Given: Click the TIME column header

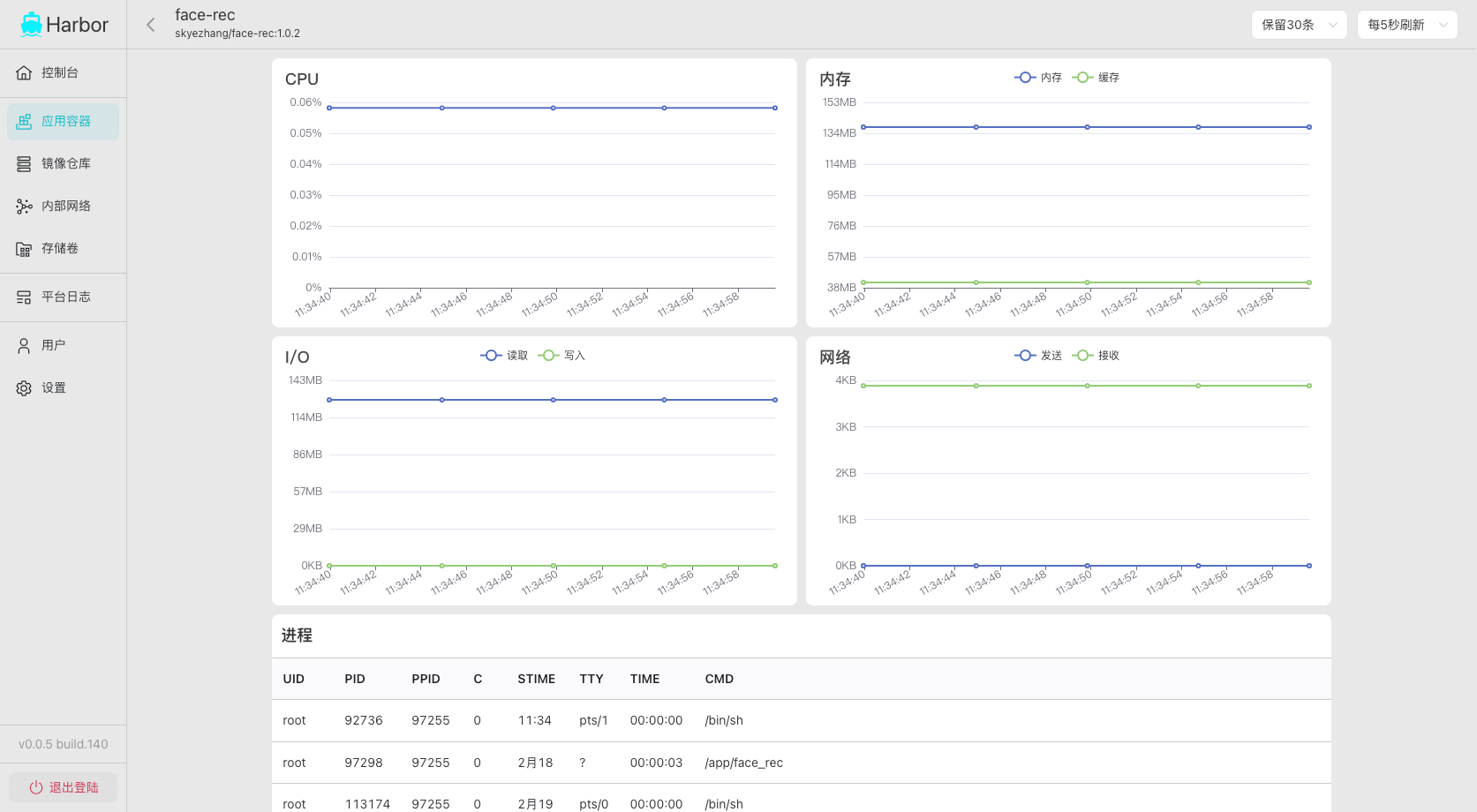Looking at the screenshot, I should (644, 679).
